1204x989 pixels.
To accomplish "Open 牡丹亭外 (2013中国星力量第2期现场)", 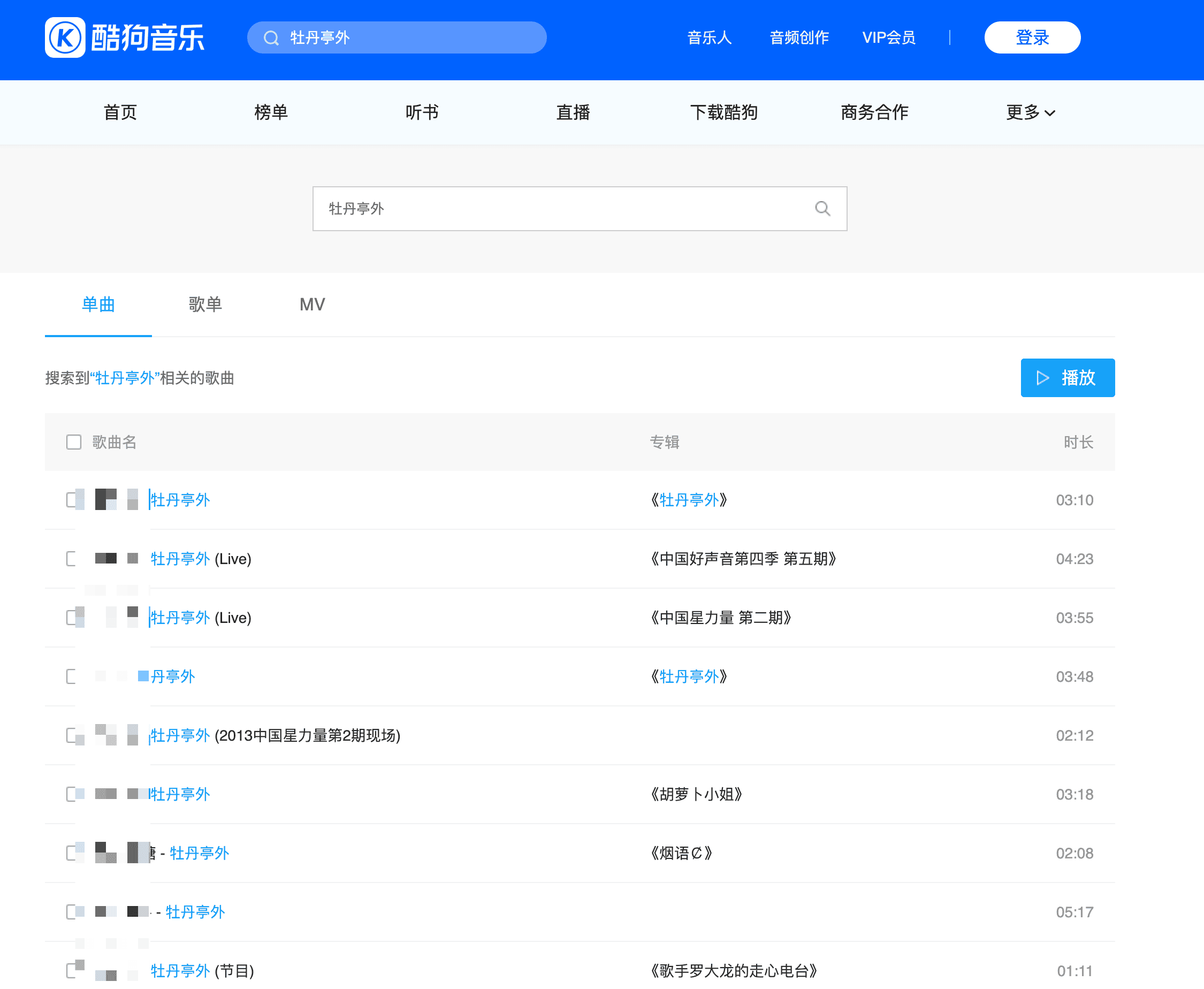I will click(276, 735).
